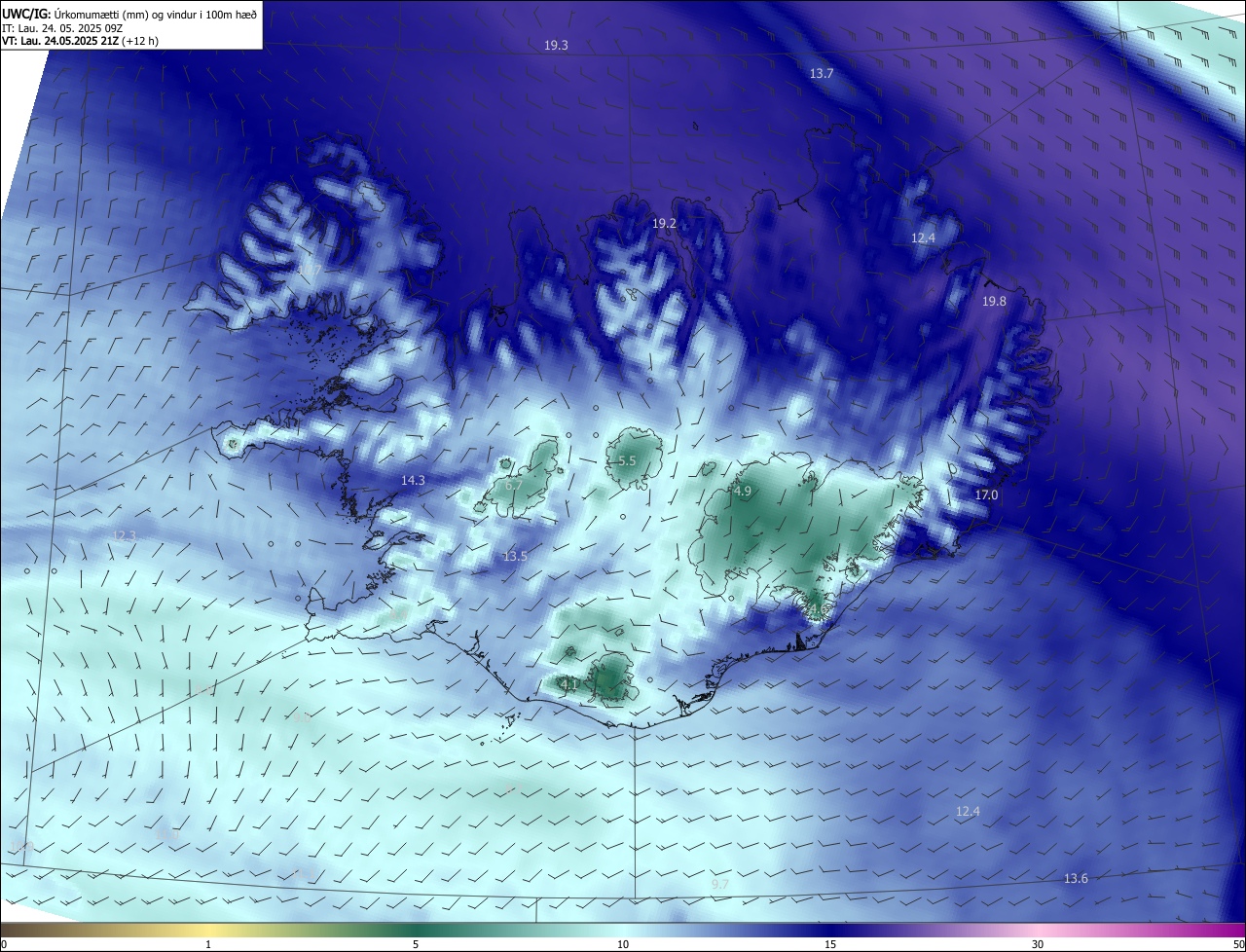Click the UWC/IG Úrkomumætti map title text
1246x952 pixels.
pos(129,14)
